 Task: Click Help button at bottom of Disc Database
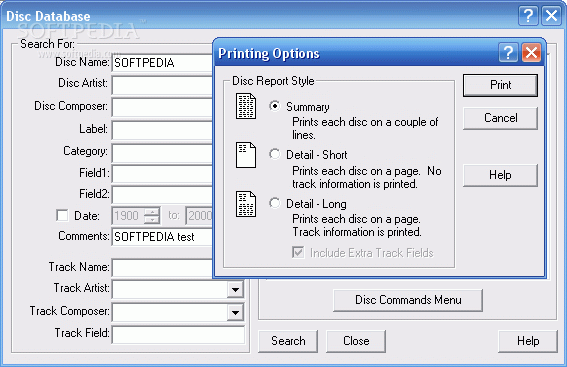click(x=528, y=341)
